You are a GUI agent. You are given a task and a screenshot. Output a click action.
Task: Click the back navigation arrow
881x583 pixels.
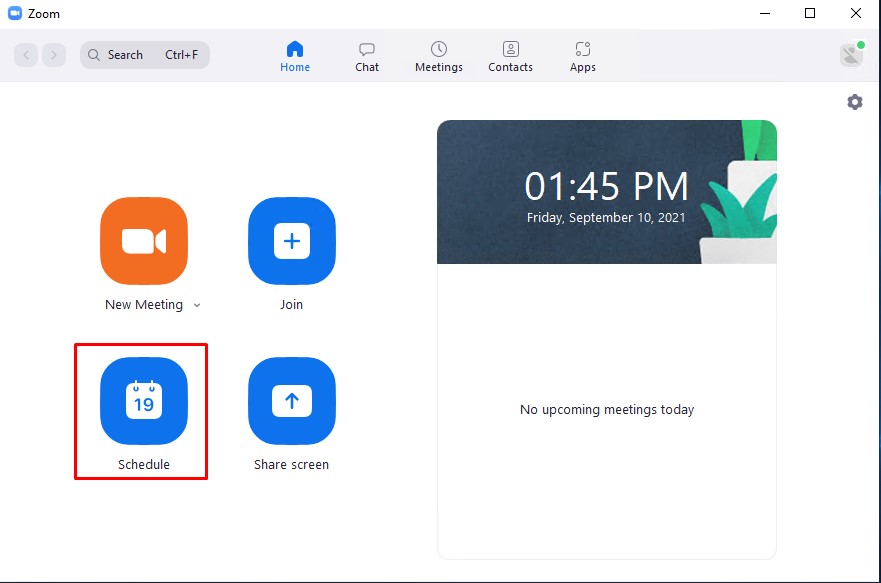coord(26,54)
